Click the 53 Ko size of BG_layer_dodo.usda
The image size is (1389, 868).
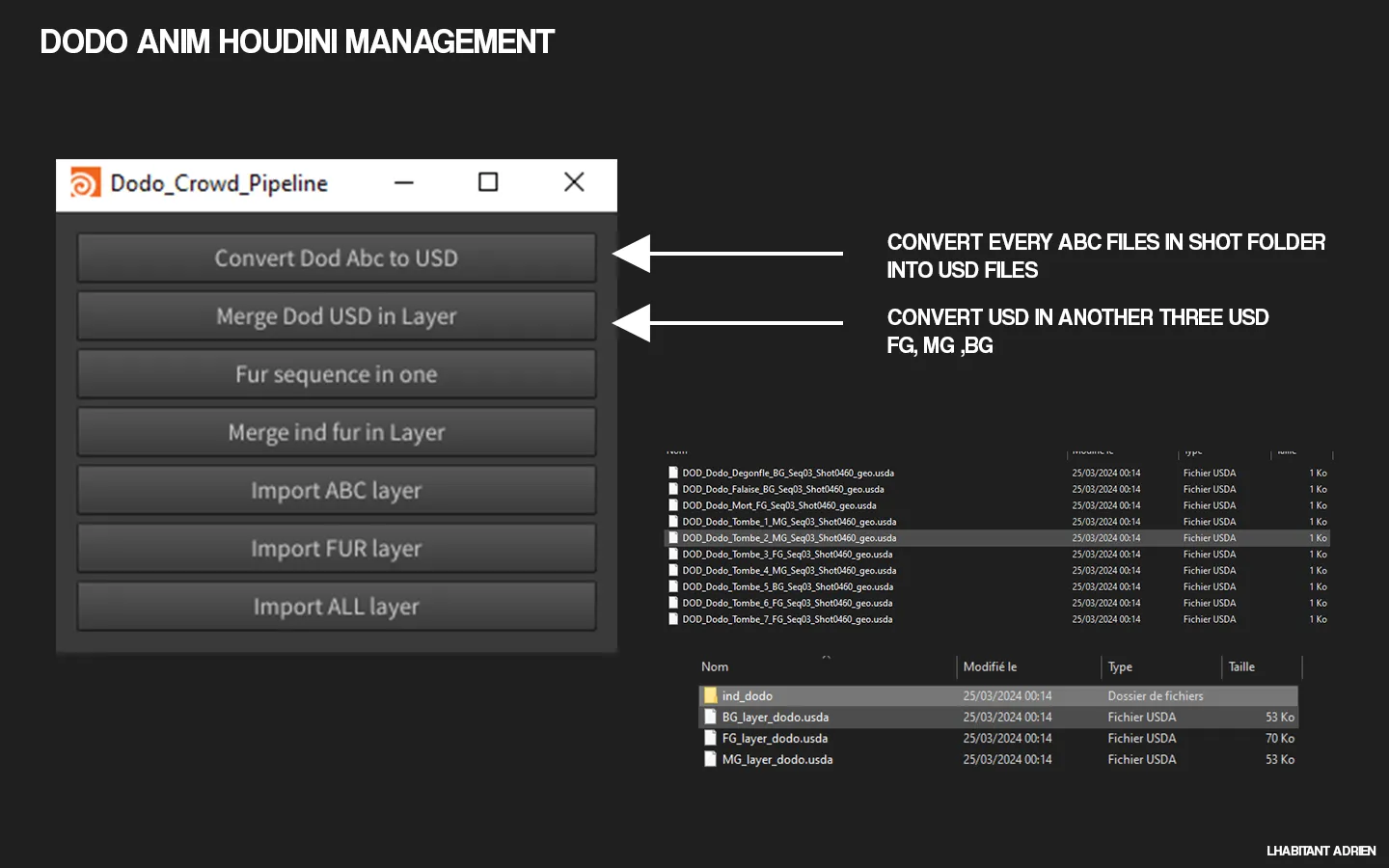tap(1280, 717)
